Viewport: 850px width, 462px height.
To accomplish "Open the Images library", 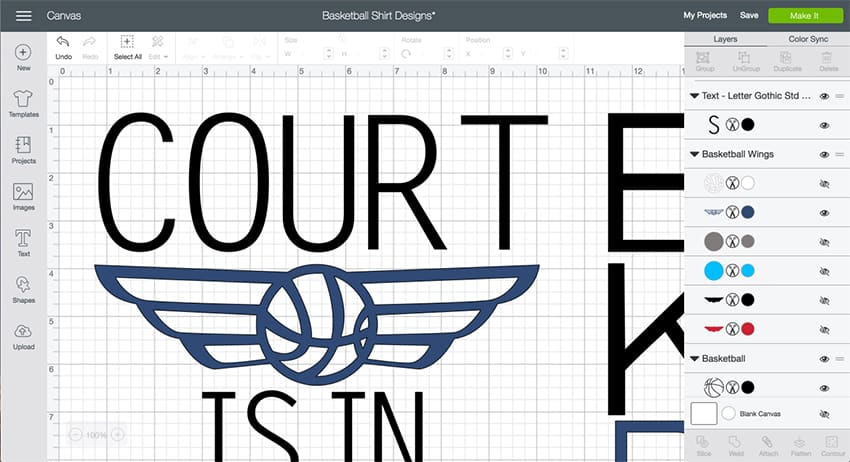I will point(23,196).
